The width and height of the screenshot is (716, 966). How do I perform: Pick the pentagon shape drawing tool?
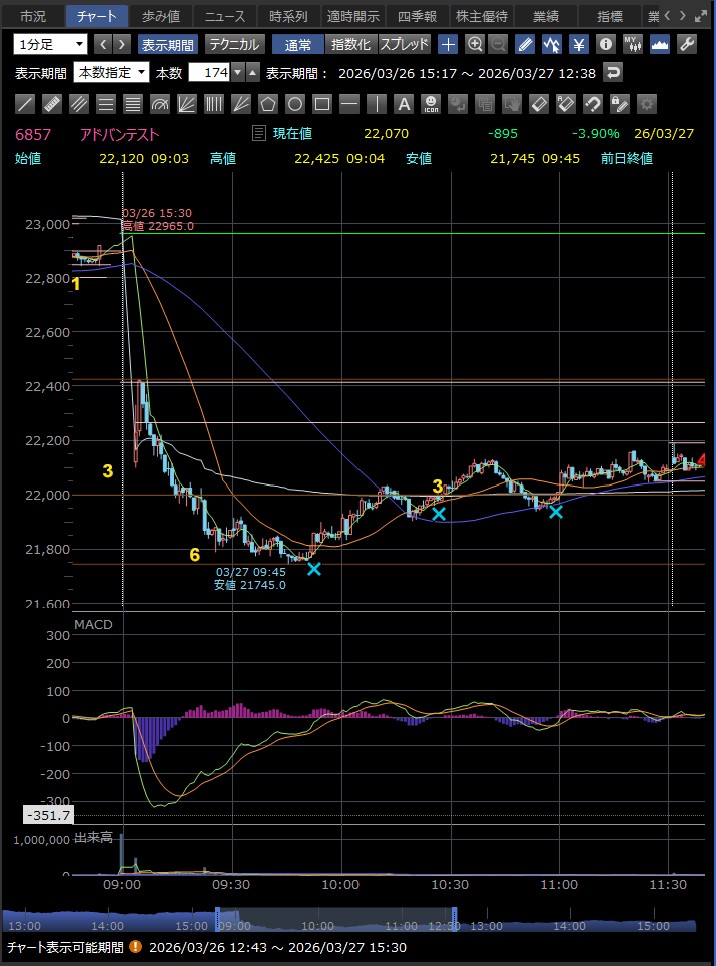tap(267, 104)
